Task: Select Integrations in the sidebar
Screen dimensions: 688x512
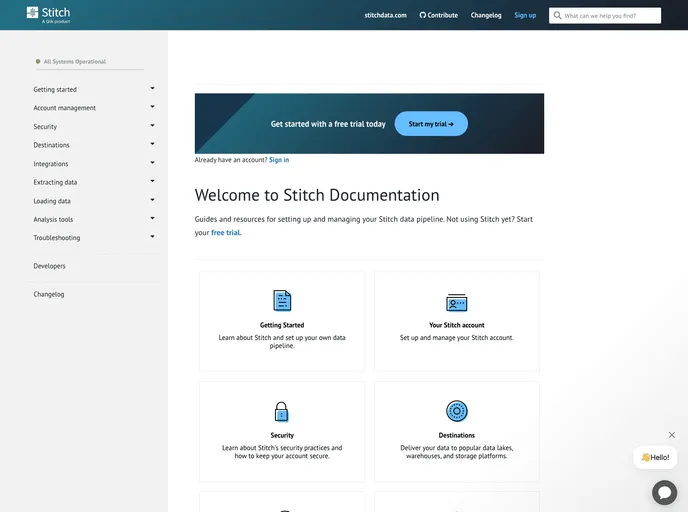Action: tap(51, 164)
